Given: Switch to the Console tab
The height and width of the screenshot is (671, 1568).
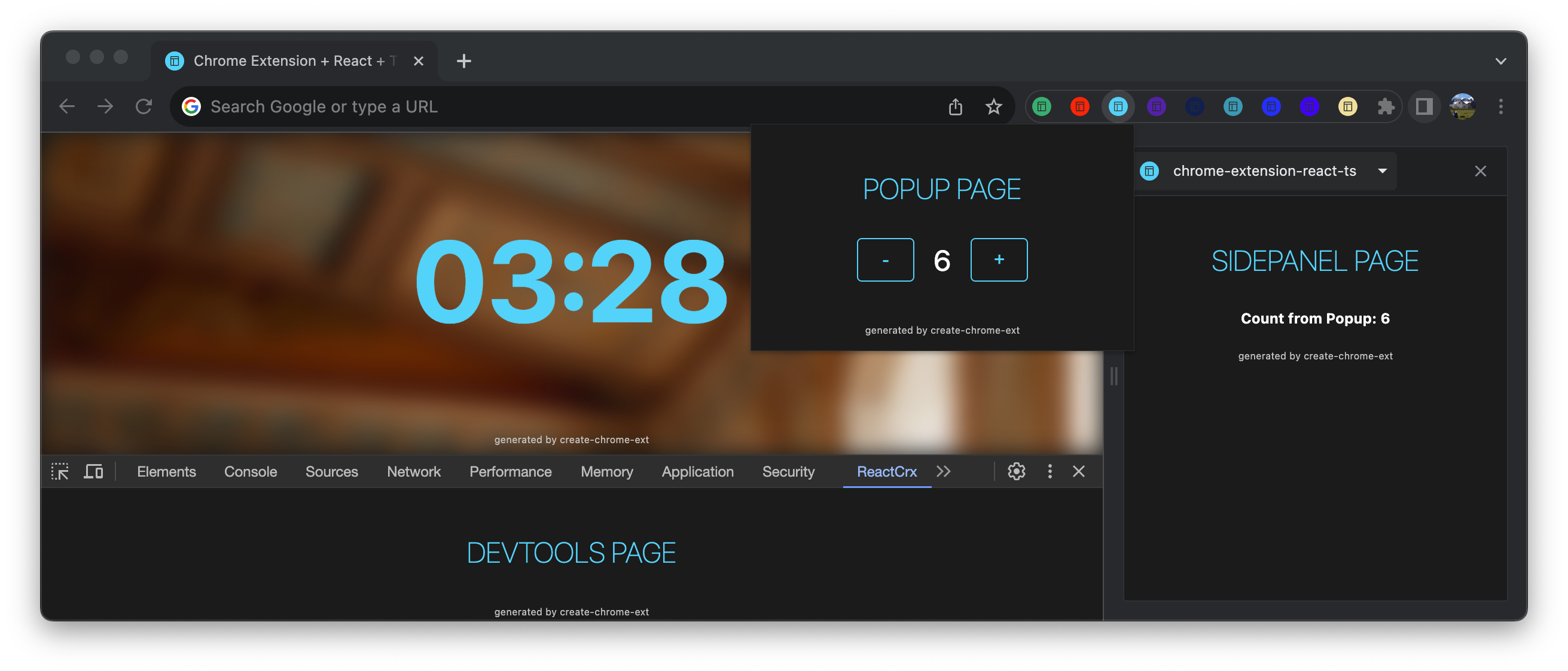Looking at the screenshot, I should [250, 472].
